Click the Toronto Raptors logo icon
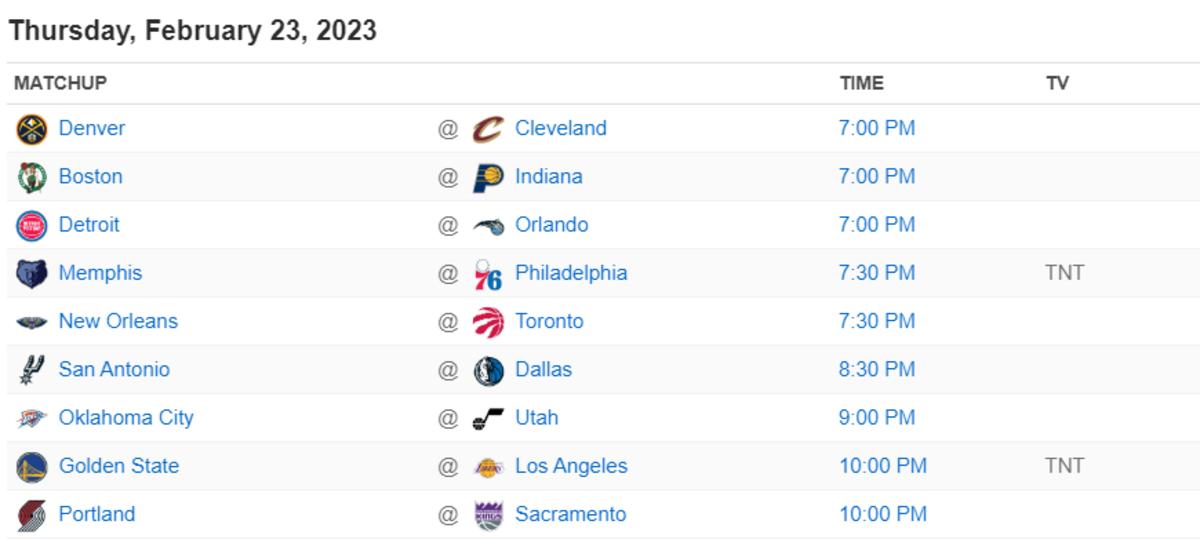Viewport: 1200px width, 539px height. pyautogui.click(x=488, y=322)
